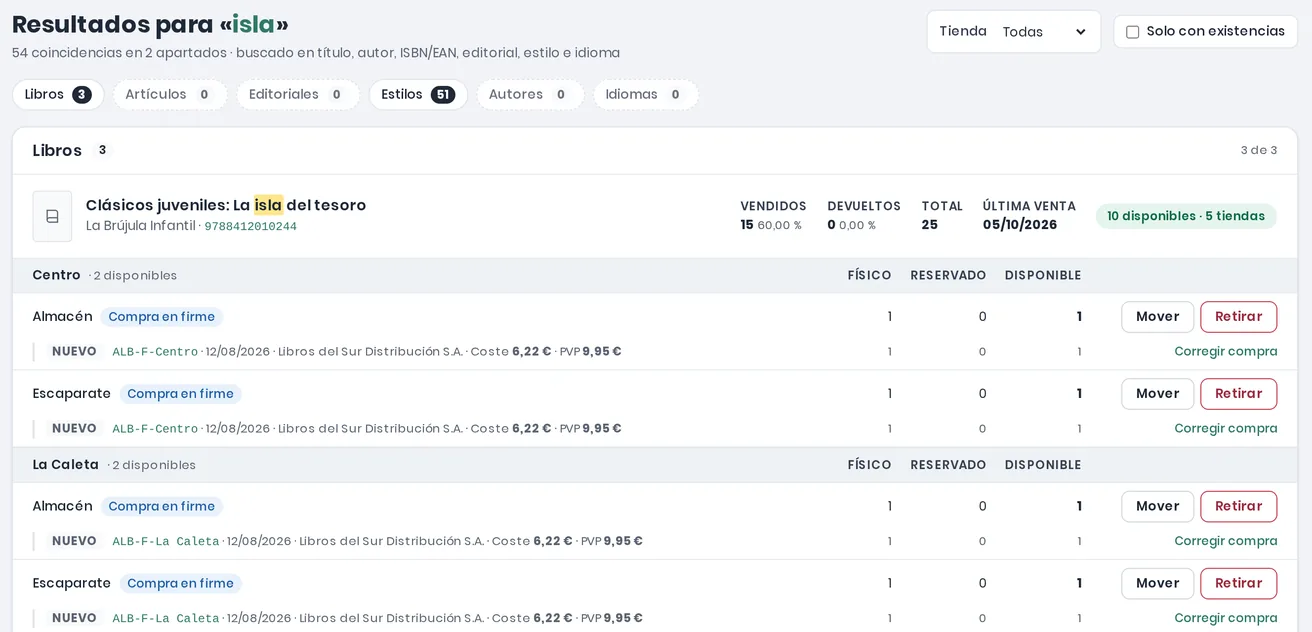Choose the Idiomas tab

(x=646, y=95)
